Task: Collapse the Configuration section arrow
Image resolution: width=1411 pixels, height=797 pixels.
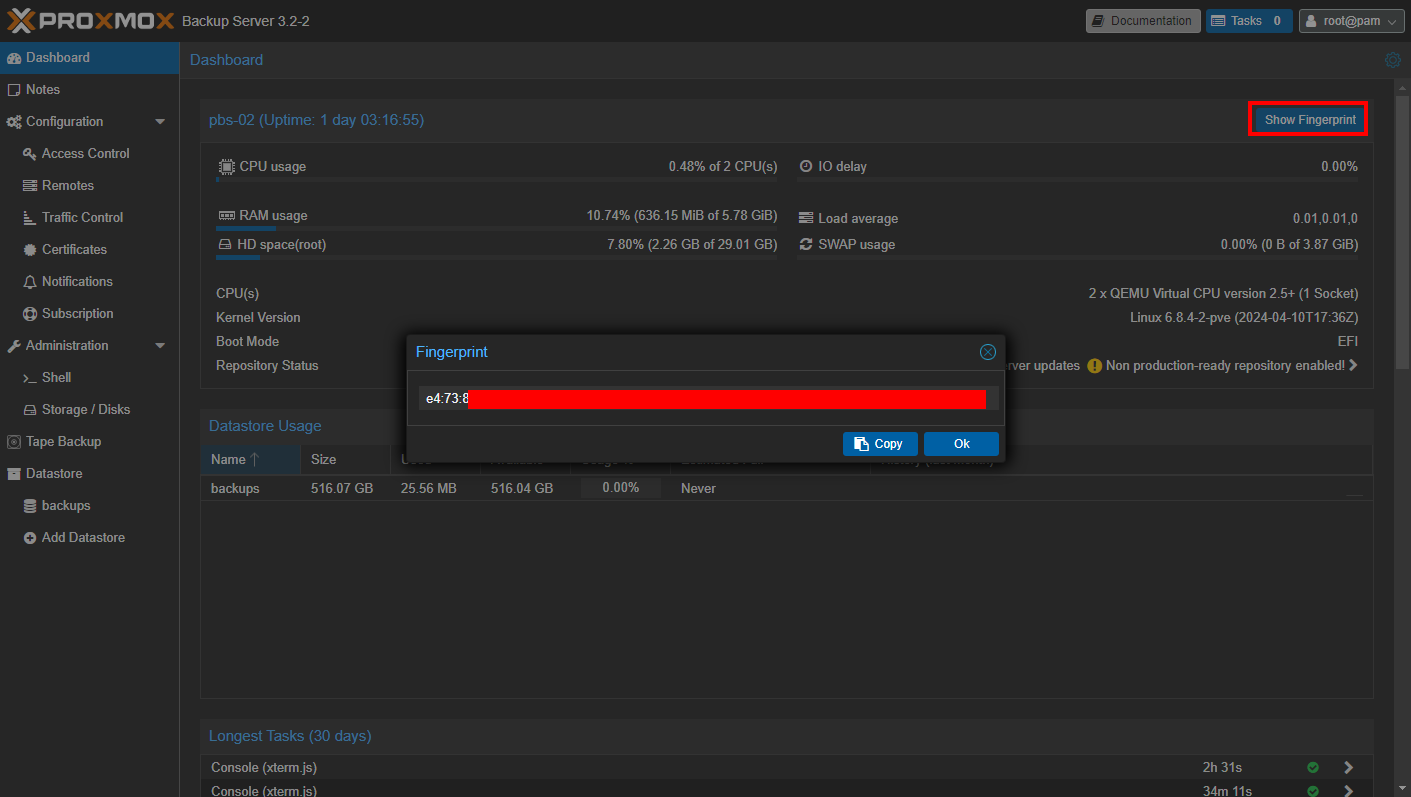Action: point(160,122)
